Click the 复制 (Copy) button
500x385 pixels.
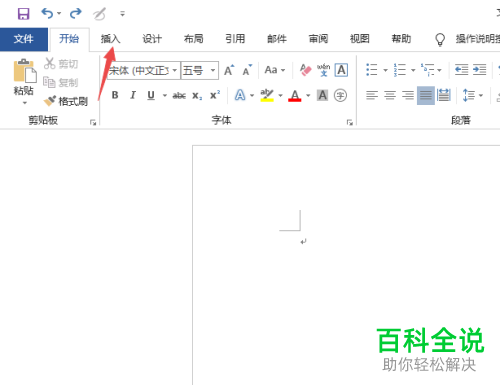[x=61, y=82]
